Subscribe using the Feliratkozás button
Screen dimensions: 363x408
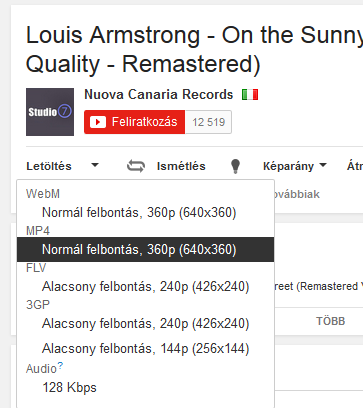click(x=135, y=122)
